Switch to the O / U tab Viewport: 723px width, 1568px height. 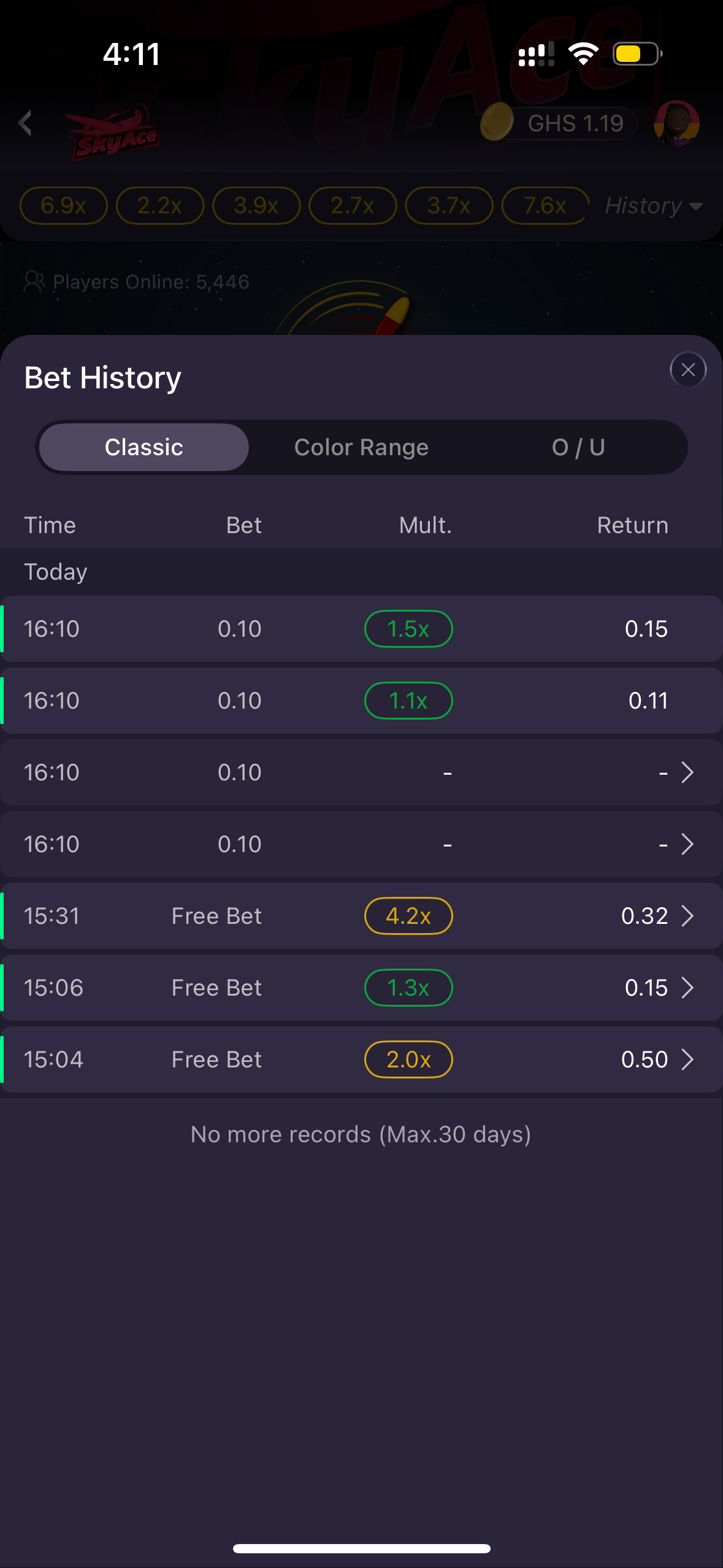click(x=578, y=447)
